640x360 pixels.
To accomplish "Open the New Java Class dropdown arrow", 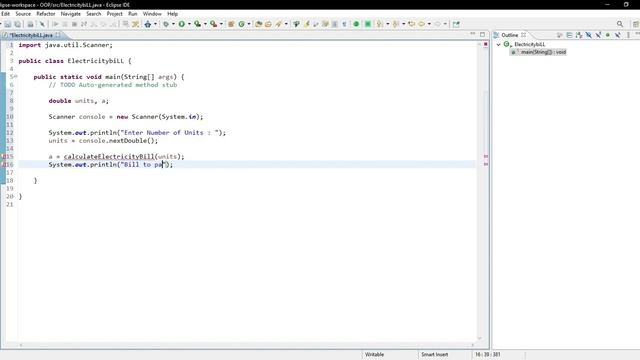I will point(249,24).
